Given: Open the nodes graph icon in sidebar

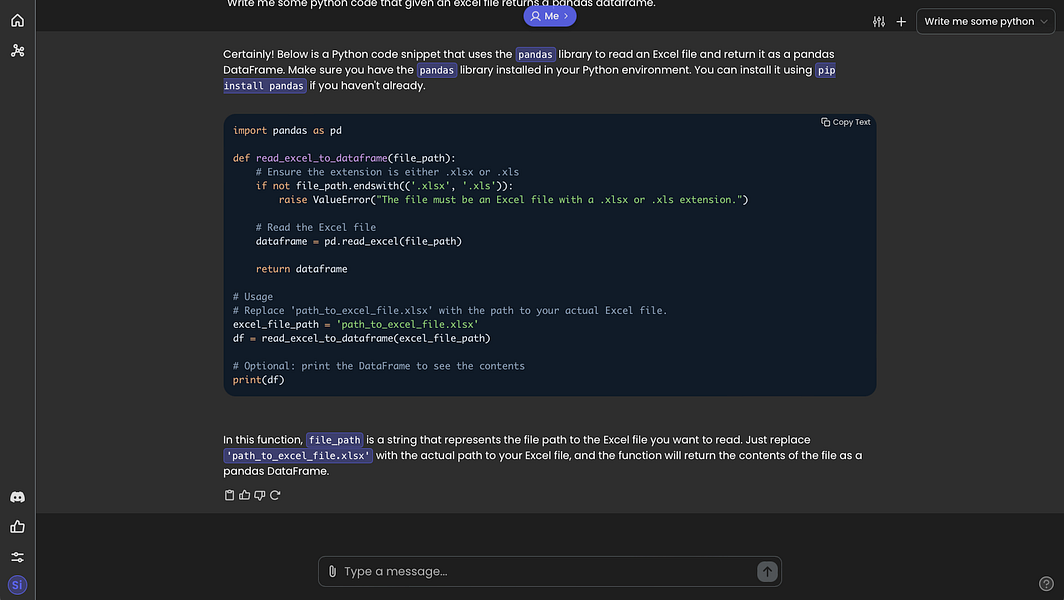Looking at the screenshot, I should click(x=17, y=50).
